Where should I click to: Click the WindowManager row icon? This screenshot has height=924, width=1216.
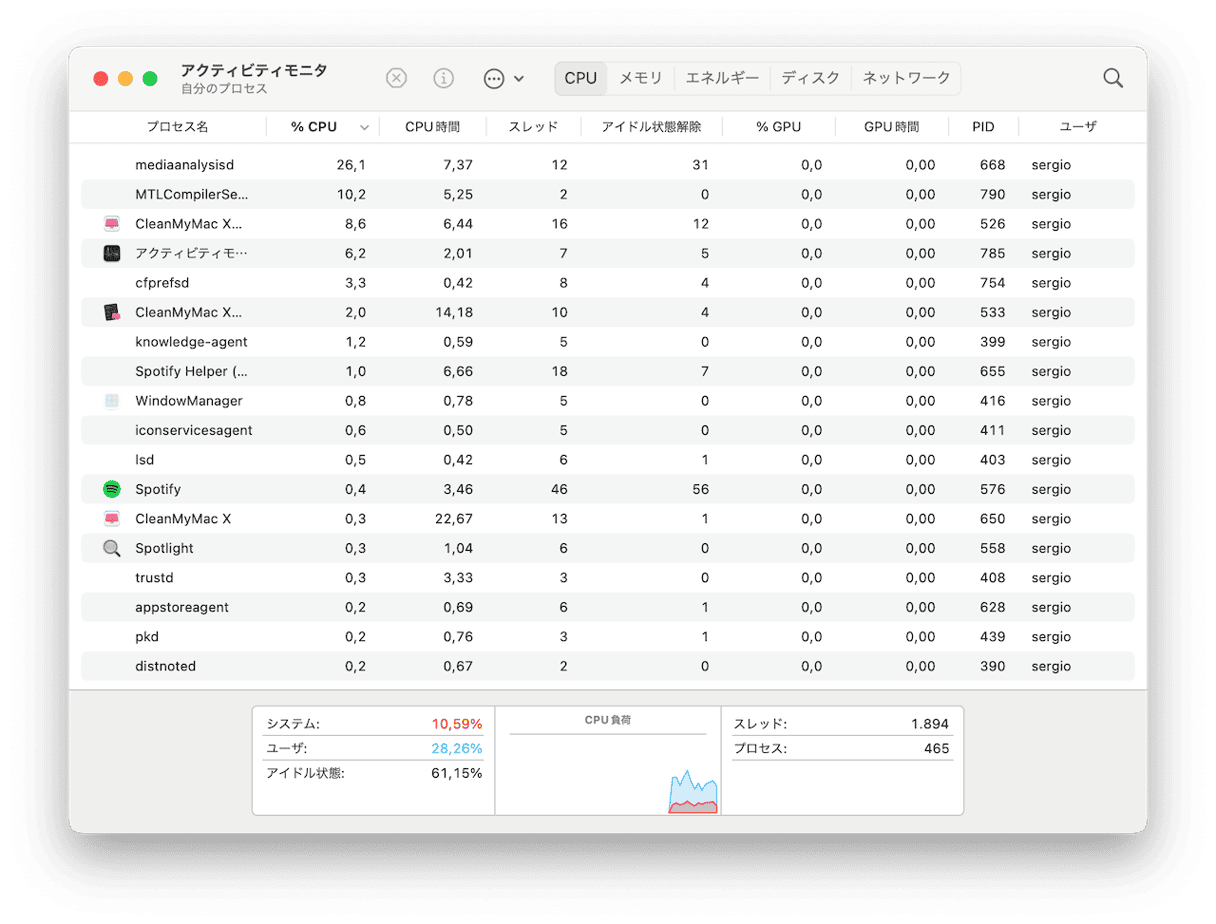point(112,401)
